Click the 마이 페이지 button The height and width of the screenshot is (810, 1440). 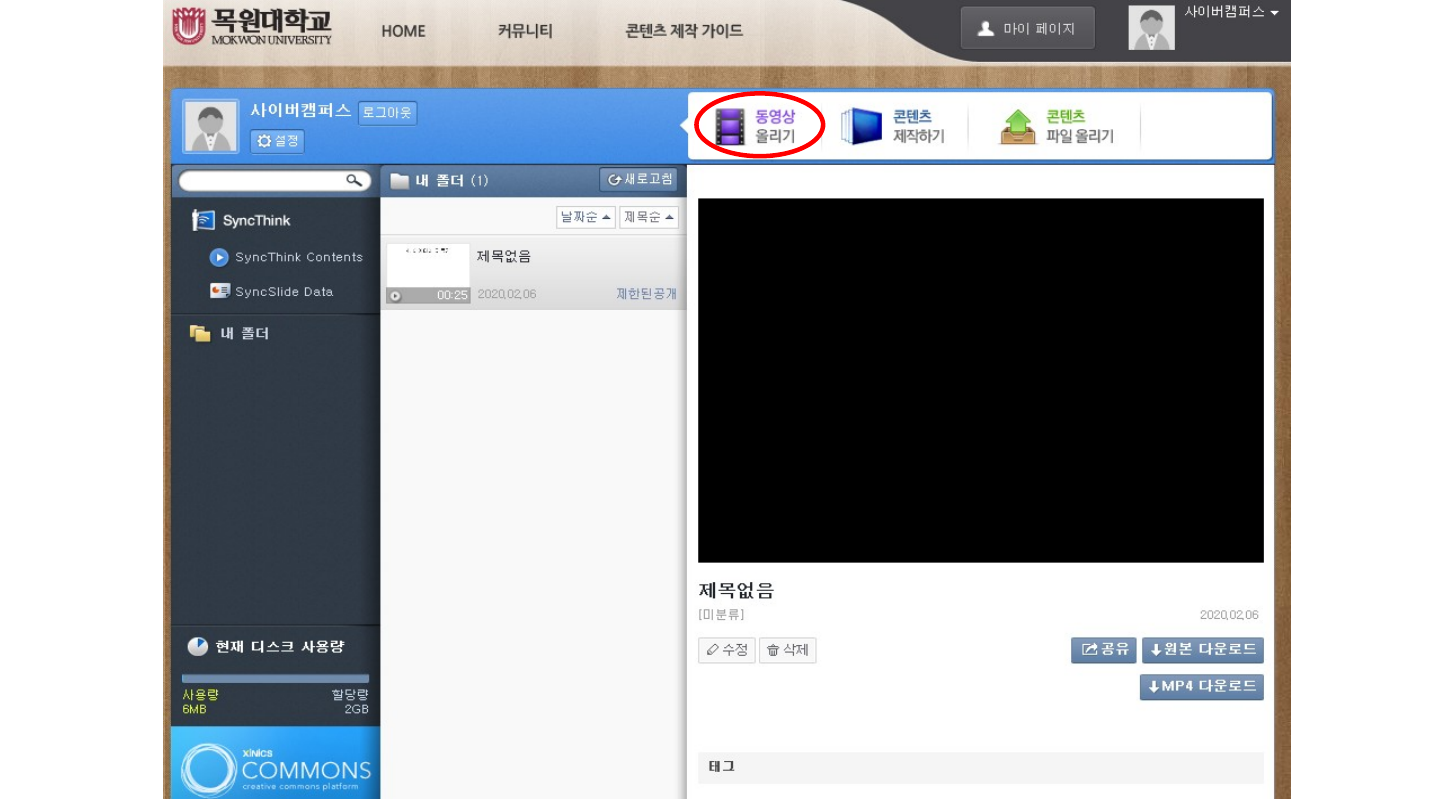click(1027, 29)
